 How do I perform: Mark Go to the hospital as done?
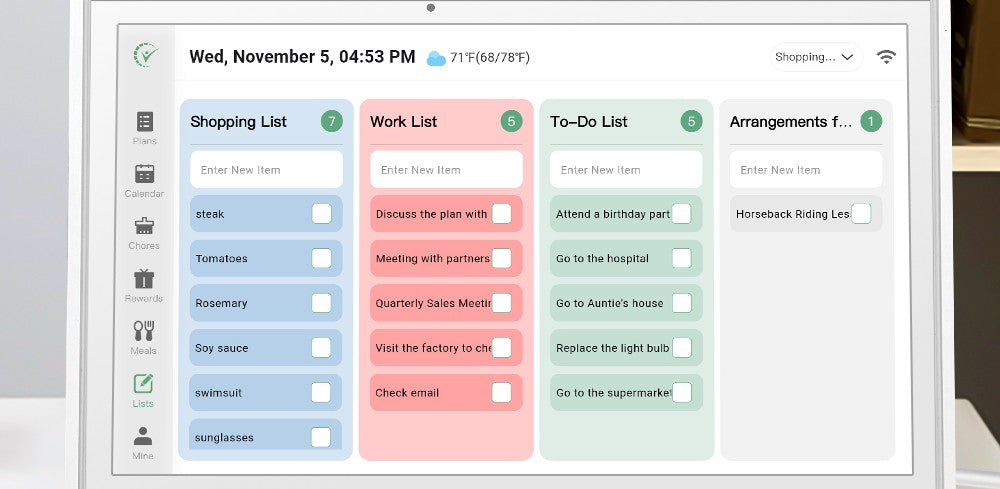pyautogui.click(x=681, y=258)
